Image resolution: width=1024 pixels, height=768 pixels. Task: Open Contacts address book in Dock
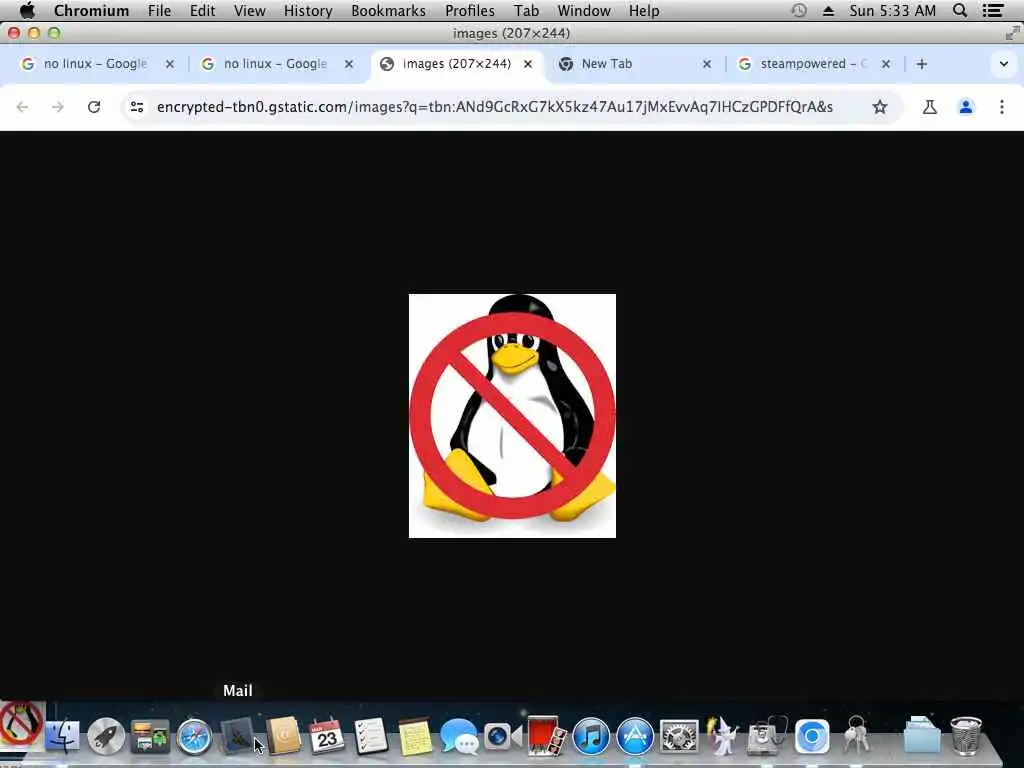click(283, 737)
